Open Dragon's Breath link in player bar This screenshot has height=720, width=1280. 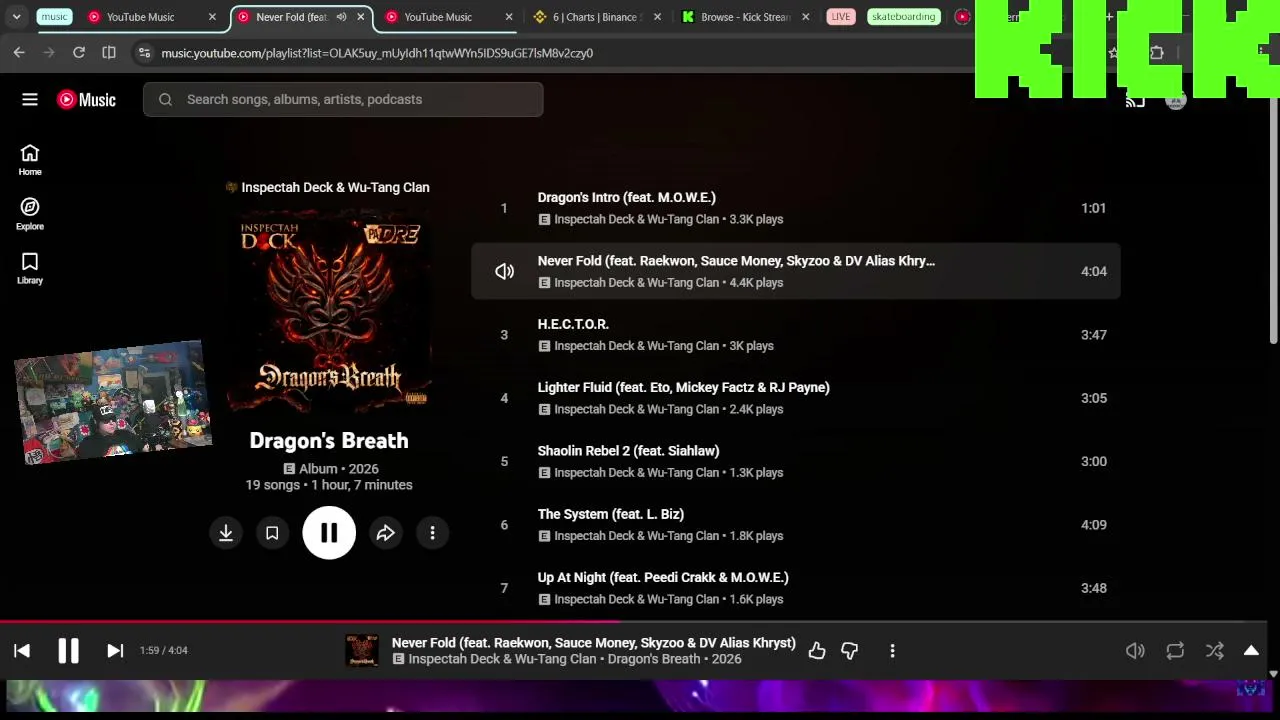pyautogui.click(x=654, y=659)
